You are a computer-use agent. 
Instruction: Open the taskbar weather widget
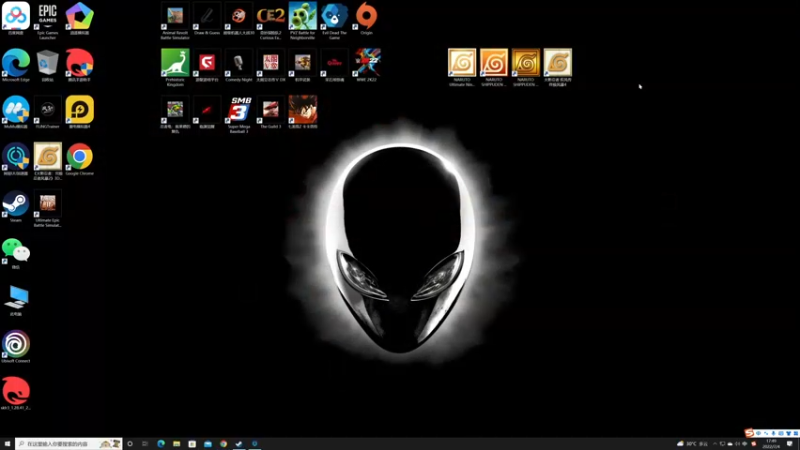click(692, 444)
